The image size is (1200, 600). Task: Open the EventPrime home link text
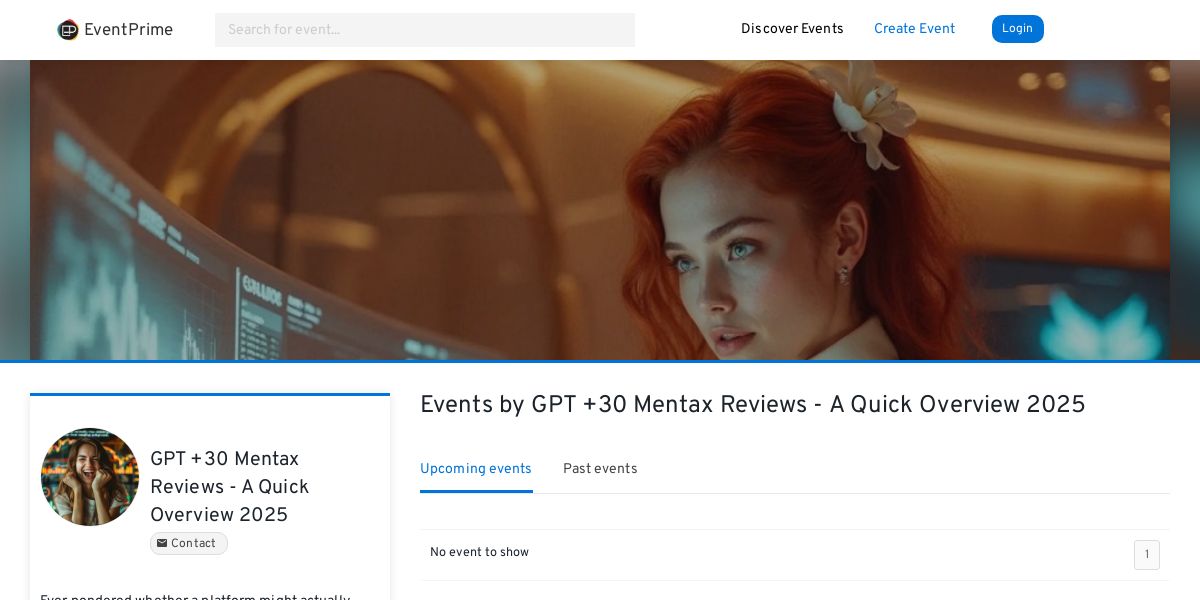(128, 30)
